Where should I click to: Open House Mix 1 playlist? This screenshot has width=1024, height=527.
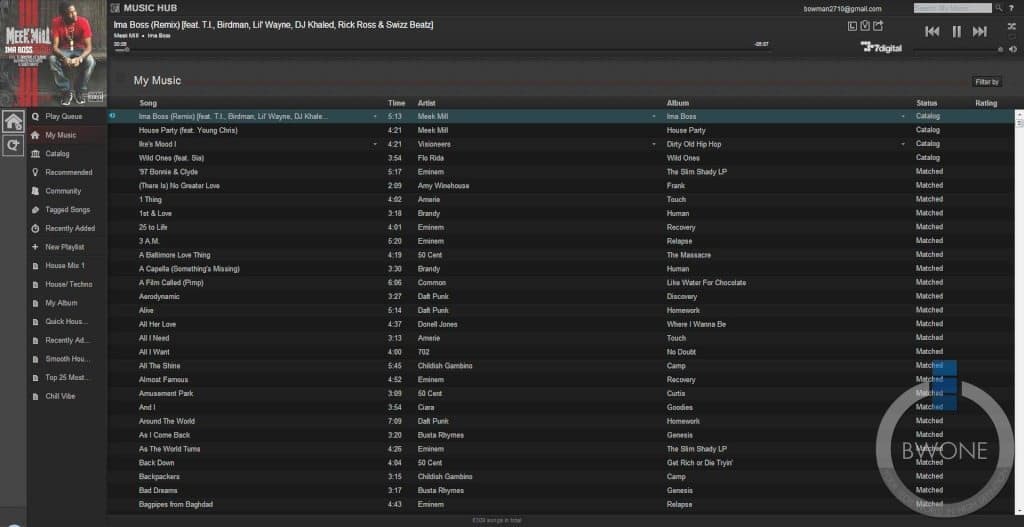click(x=67, y=266)
